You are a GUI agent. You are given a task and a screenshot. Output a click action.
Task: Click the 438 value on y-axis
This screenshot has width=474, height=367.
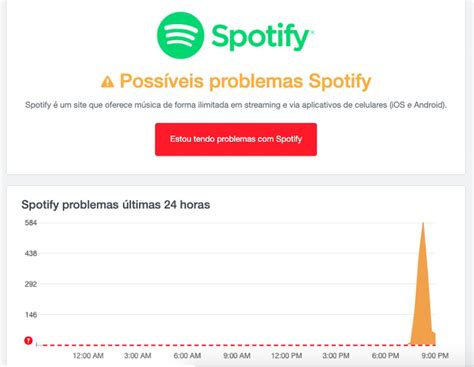pyautogui.click(x=31, y=253)
